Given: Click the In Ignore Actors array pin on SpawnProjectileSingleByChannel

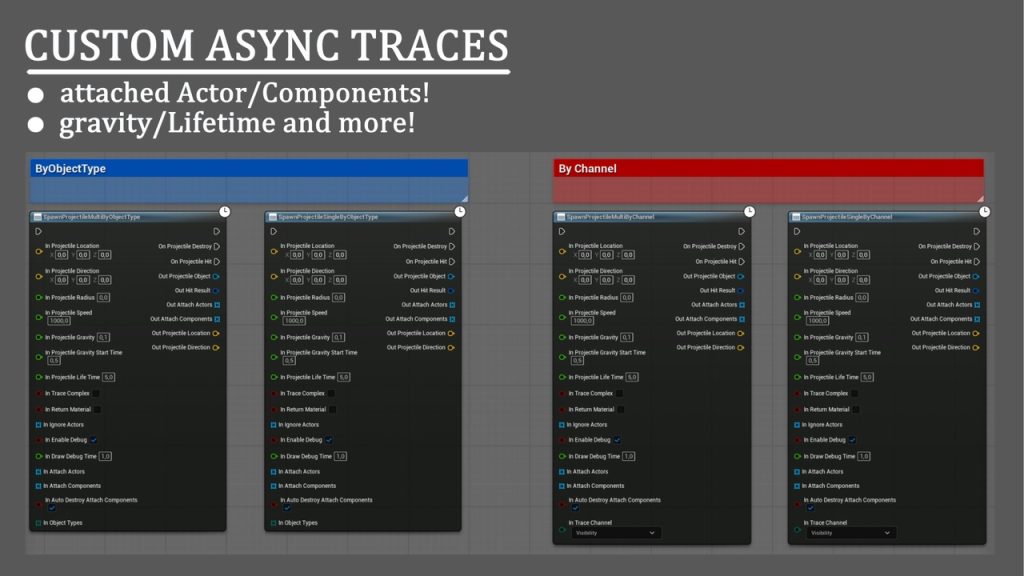Looking at the screenshot, I should (800, 425).
